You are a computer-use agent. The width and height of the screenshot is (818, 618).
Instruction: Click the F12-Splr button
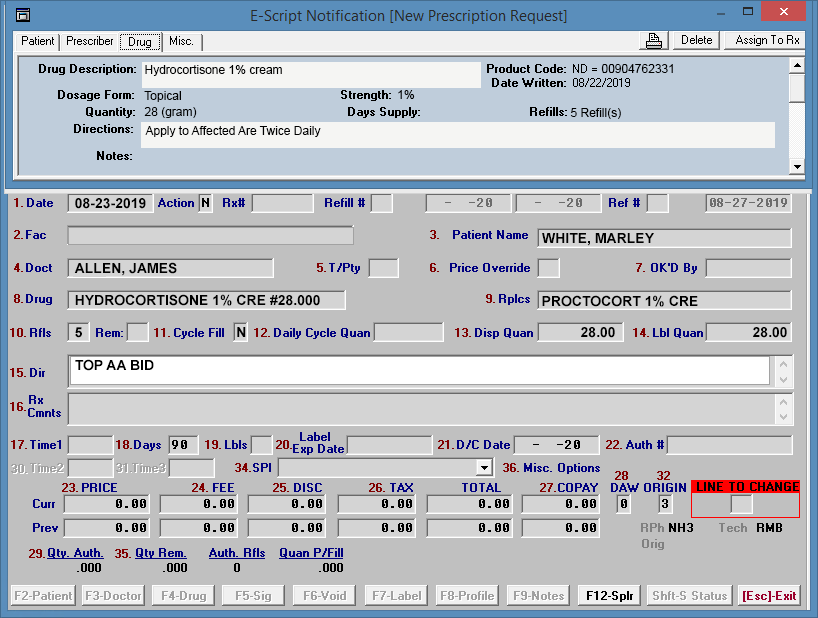[x=608, y=595]
